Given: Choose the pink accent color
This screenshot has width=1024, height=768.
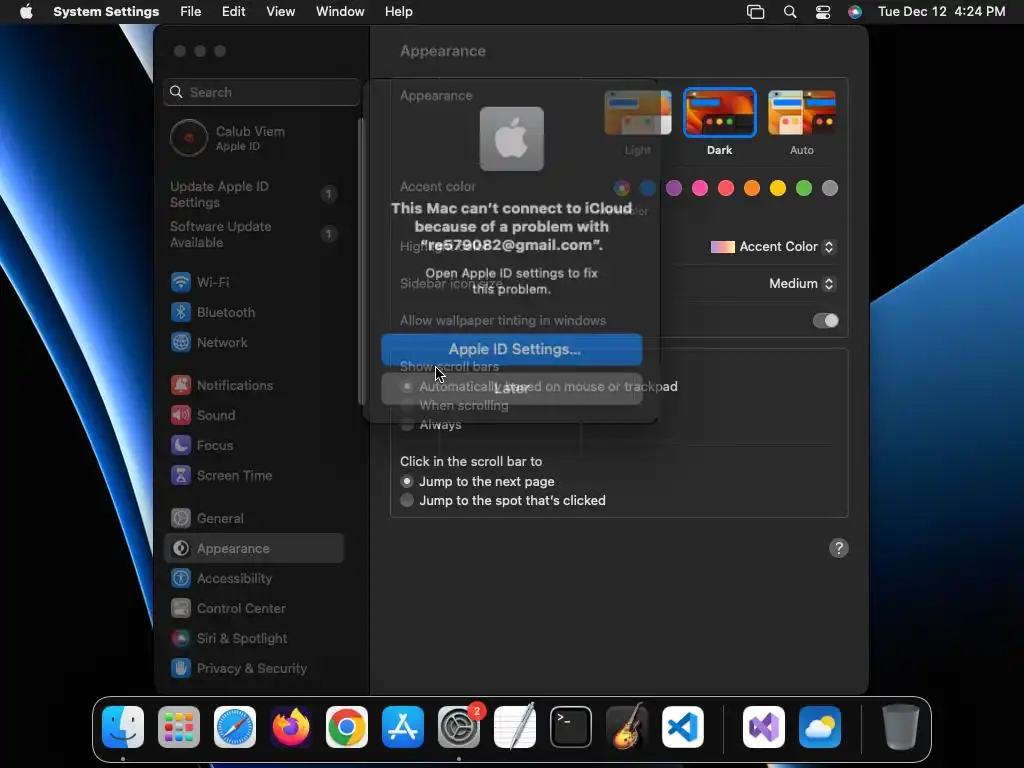Looking at the screenshot, I should [700, 189].
